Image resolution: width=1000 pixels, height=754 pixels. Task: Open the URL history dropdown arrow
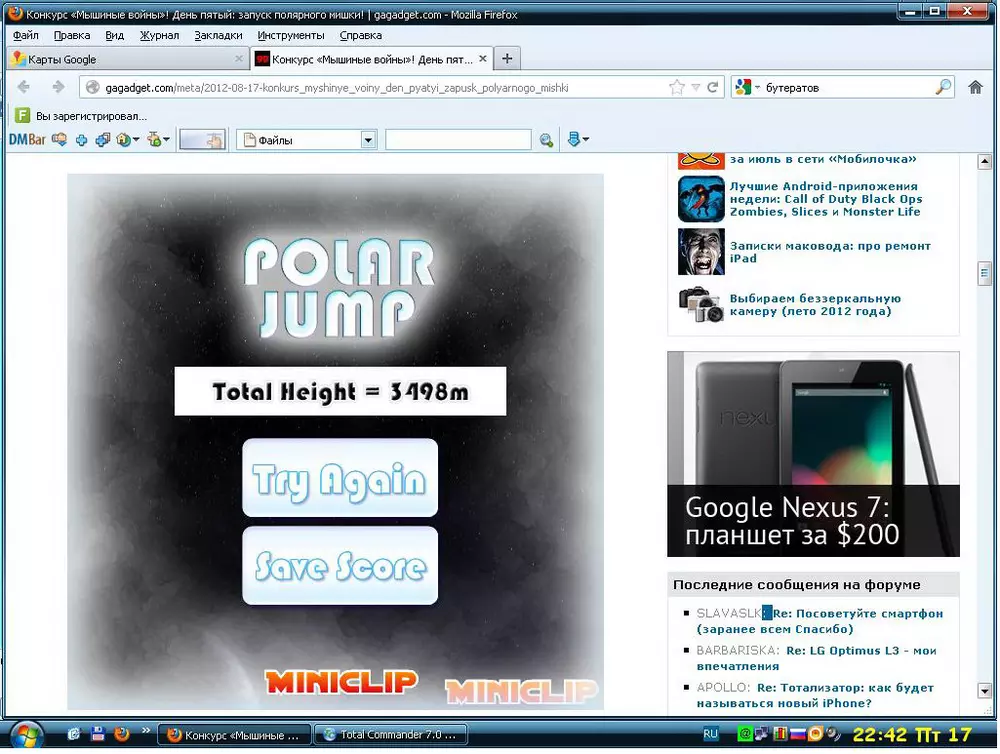pos(696,87)
